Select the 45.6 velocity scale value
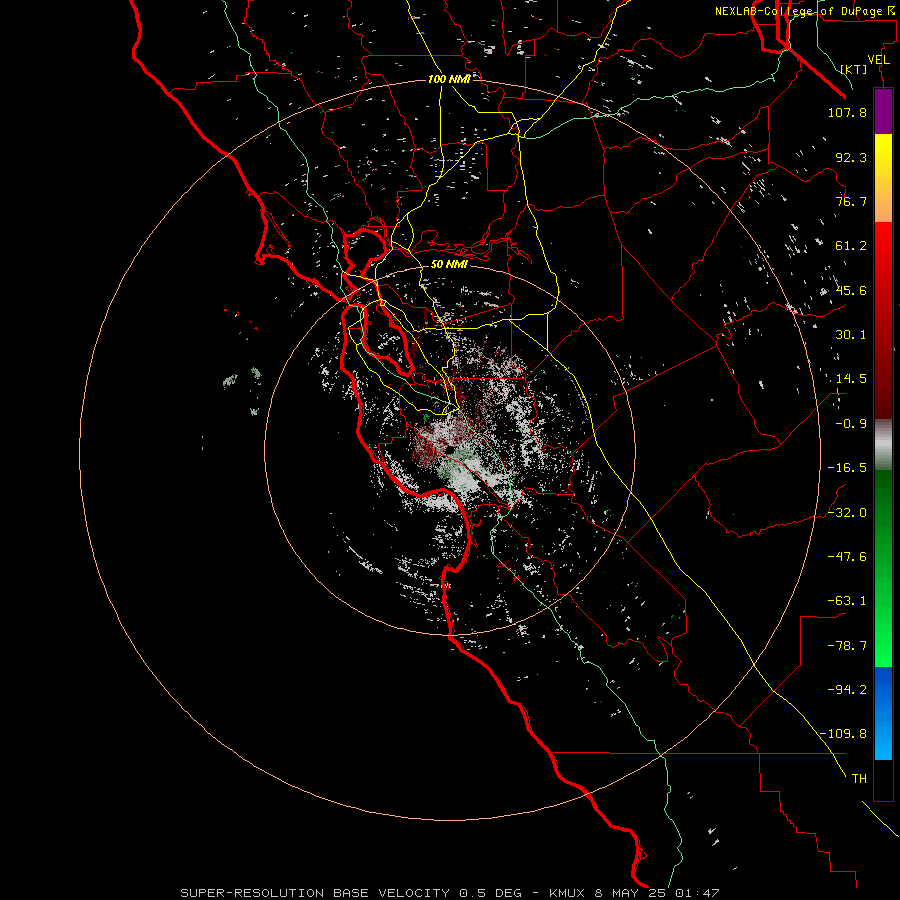Viewport: 900px width, 900px height. 851,290
